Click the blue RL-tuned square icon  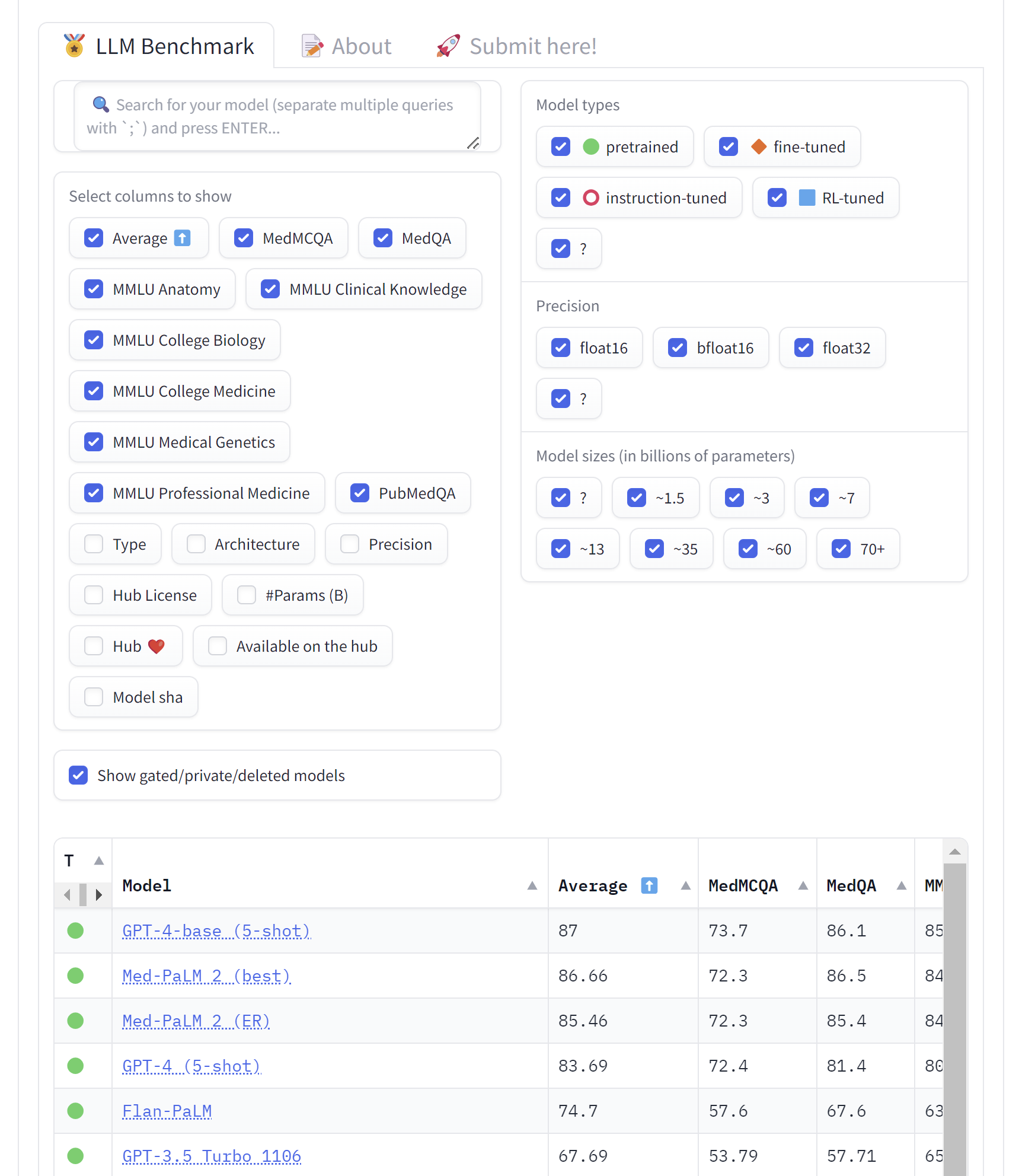(x=807, y=197)
